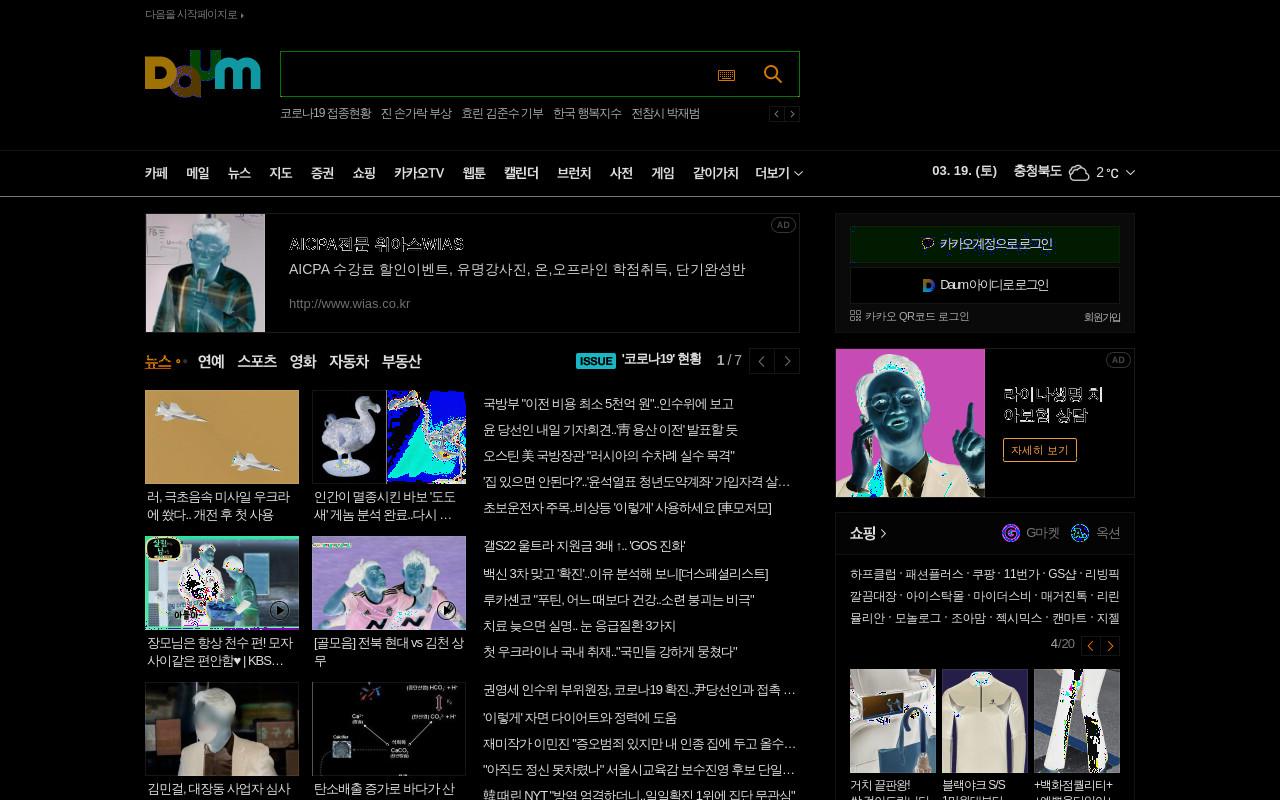Screen dimensions: 1280x800
Task: Open 메일 from the navigation menu
Action: click(198, 173)
